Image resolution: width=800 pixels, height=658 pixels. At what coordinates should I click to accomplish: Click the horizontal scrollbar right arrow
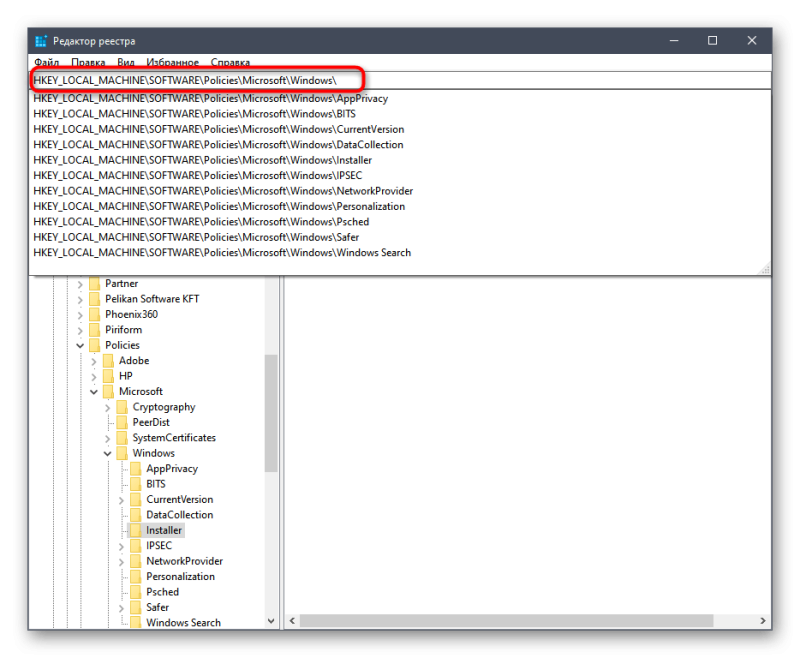763,621
